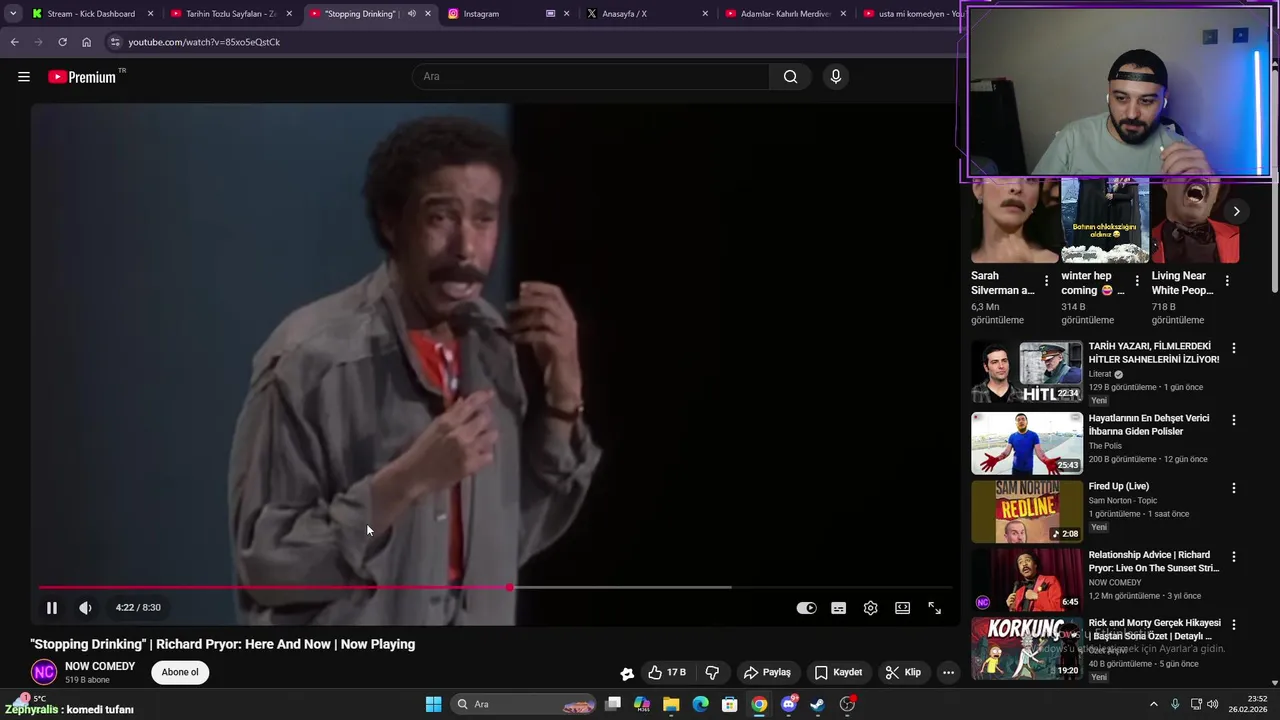The width and height of the screenshot is (1280, 720).
Task: Open the NOW COMEDY channel name link
Action: (x=100, y=666)
